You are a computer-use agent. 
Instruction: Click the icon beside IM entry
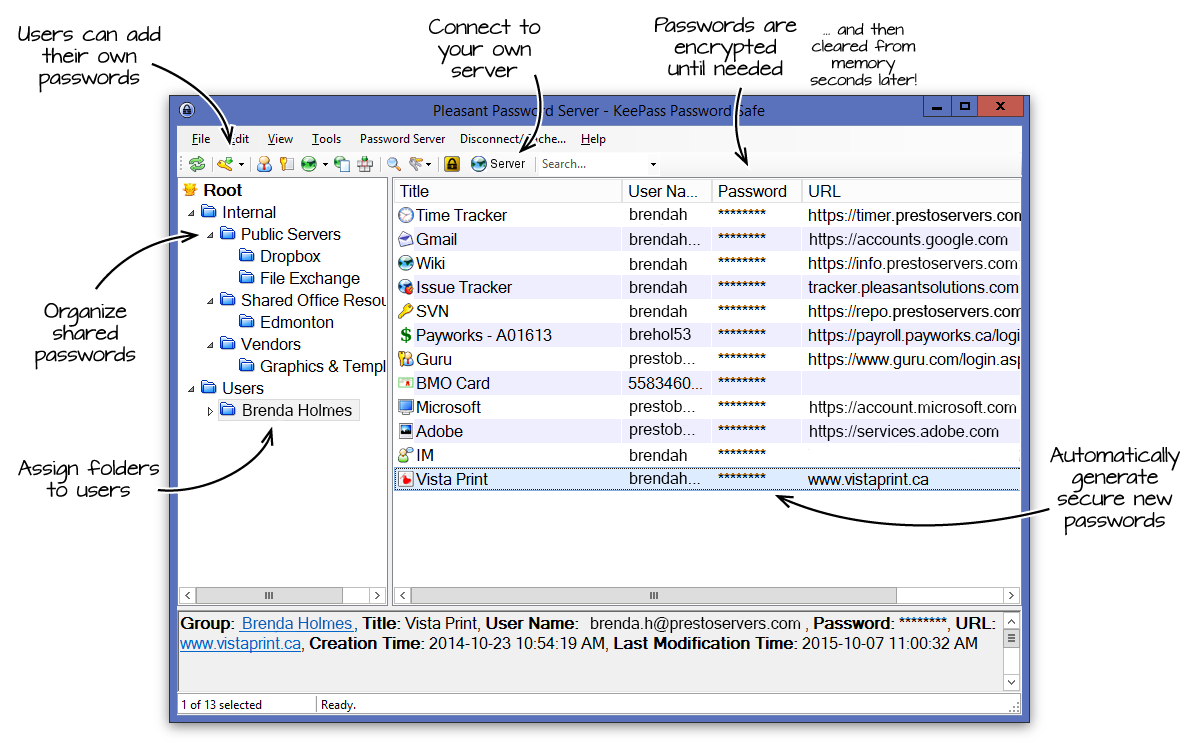[405, 455]
